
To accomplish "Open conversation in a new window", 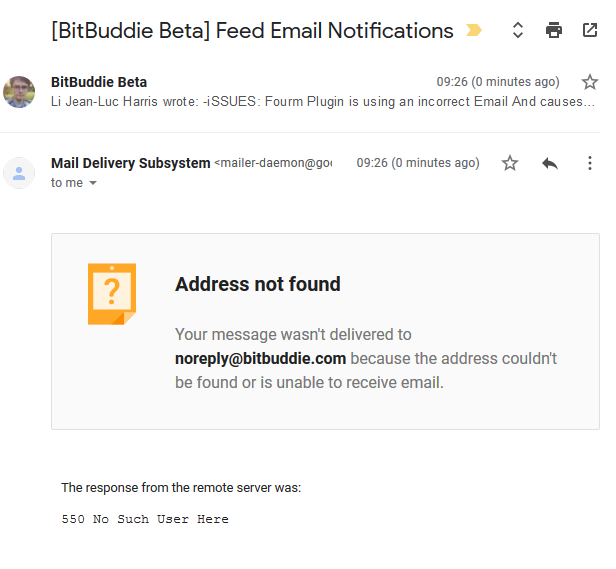I will click(590, 30).
